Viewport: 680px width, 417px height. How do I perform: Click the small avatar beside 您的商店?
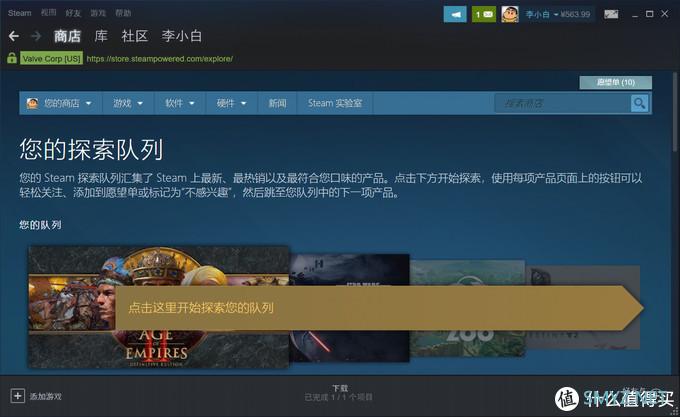tap(32, 103)
